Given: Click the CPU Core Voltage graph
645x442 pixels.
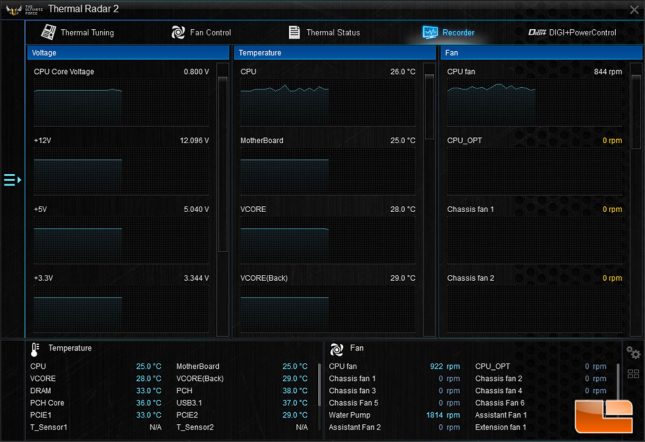Looking at the screenshot, I should coord(121,103).
